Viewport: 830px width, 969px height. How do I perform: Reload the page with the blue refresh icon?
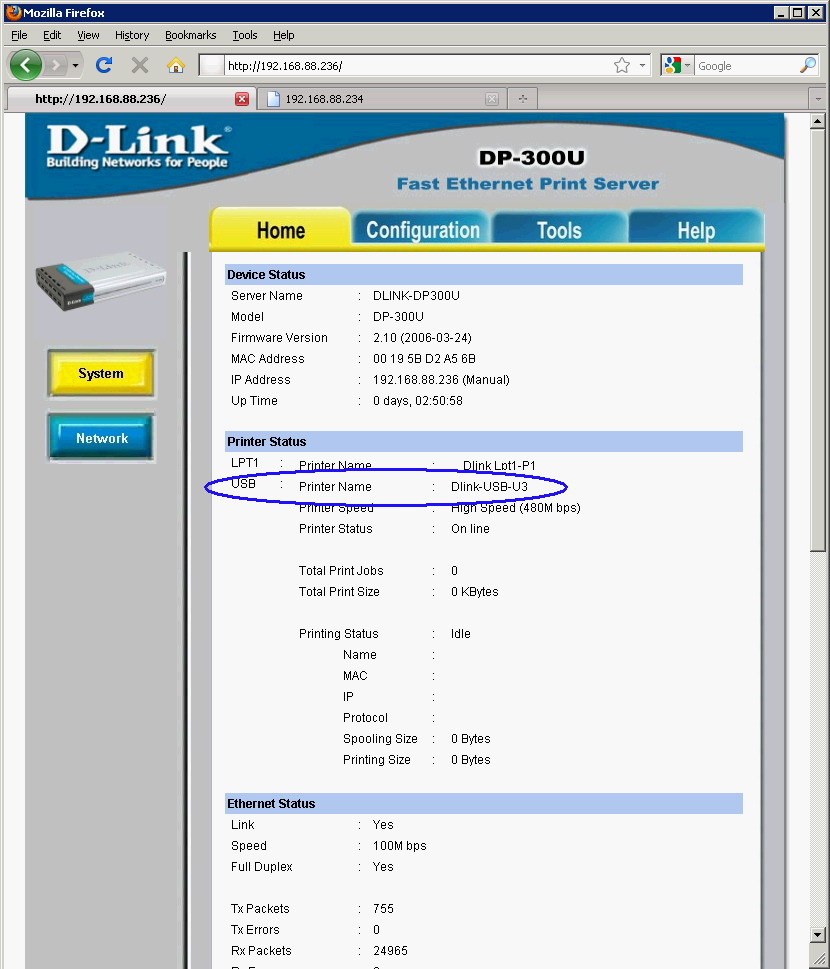[x=104, y=65]
